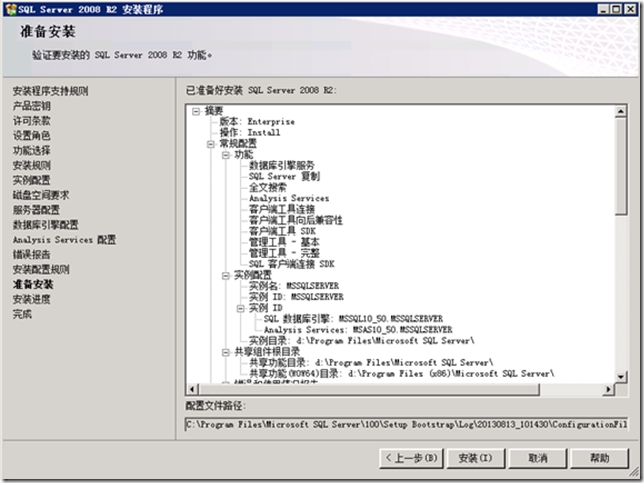Image resolution: width=644 pixels, height=483 pixels.
Task: Select SQL 数据库引擎: MSSQL10_50.MSSQLSERVER row
Action: coord(353,319)
